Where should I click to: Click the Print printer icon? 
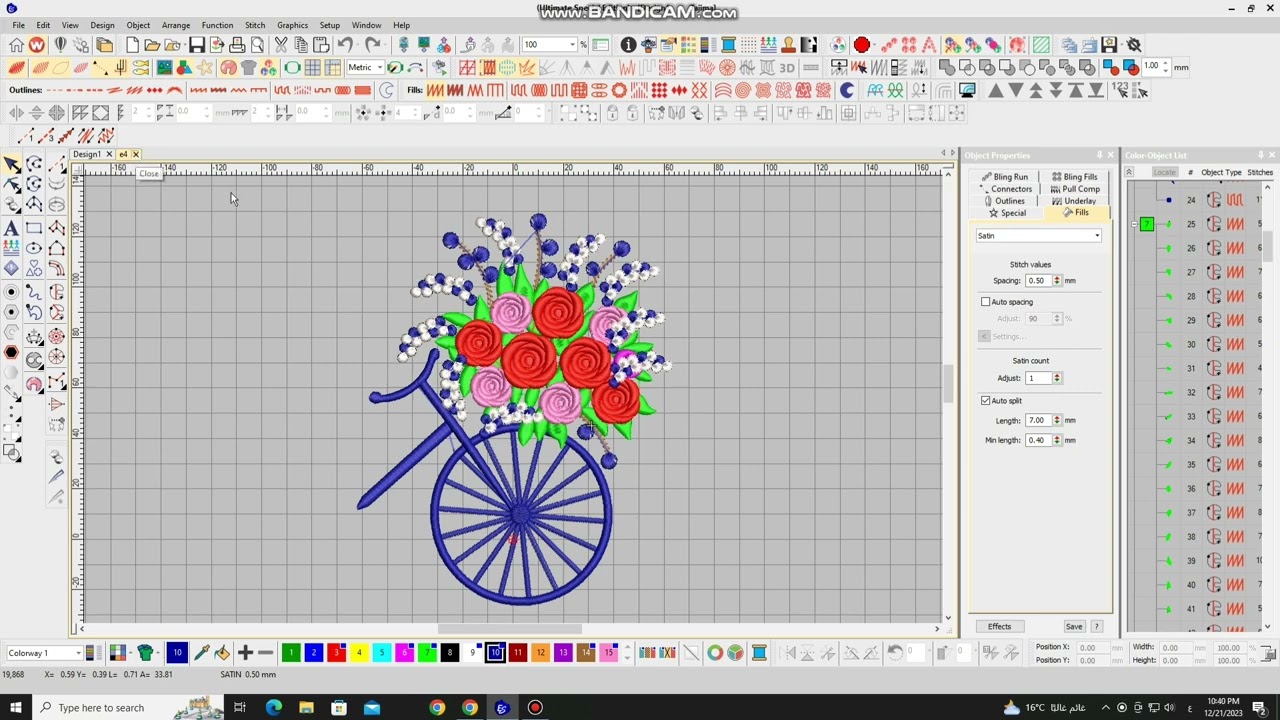pos(237,44)
